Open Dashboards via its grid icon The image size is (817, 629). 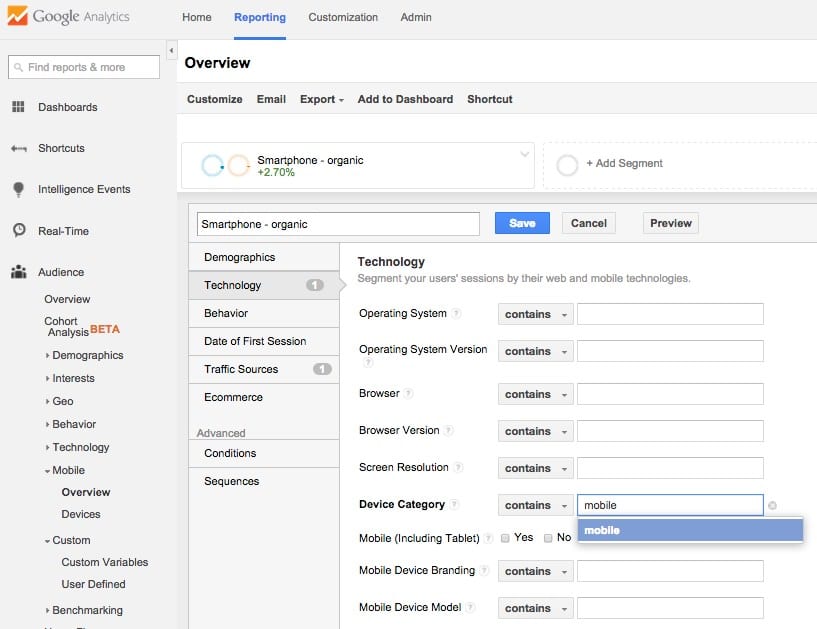tap(18, 107)
